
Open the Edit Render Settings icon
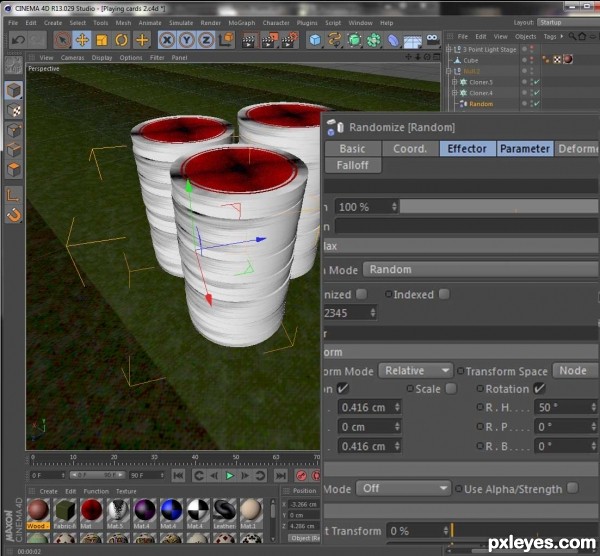[x=290, y=40]
